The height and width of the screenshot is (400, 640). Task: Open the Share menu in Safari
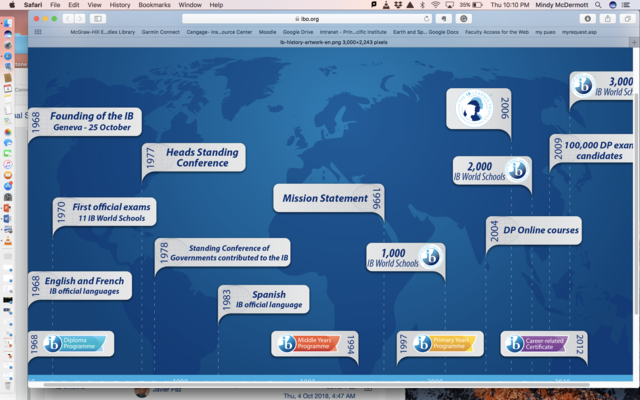pyautogui.click(x=607, y=19)
